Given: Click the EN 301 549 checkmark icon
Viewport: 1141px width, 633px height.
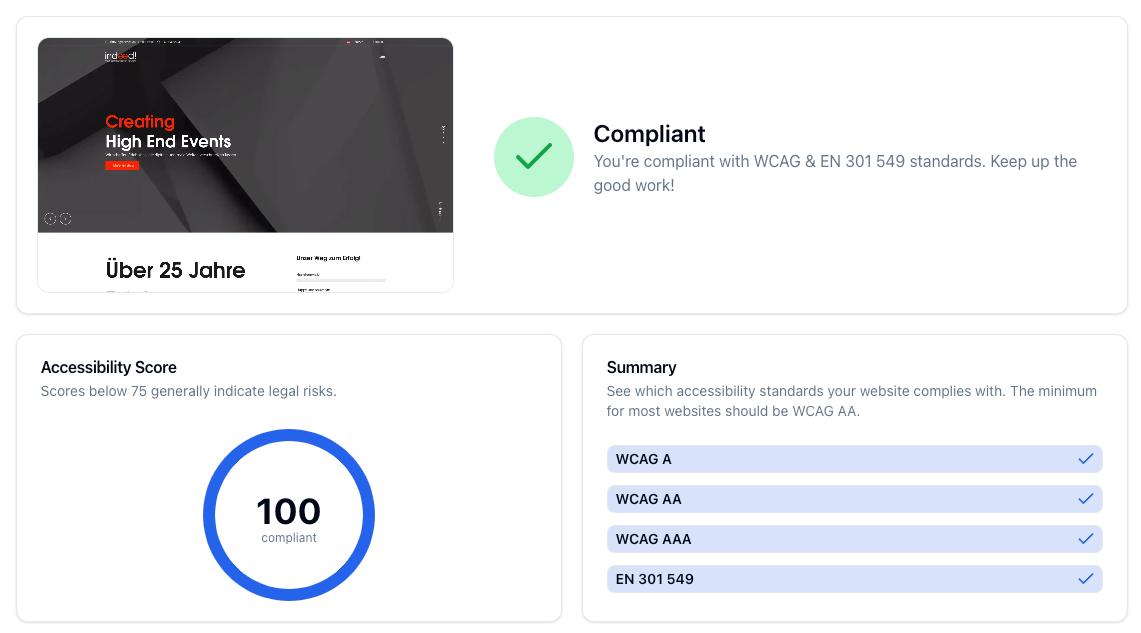Looking at the screenshot, I should pos(1085,579).
